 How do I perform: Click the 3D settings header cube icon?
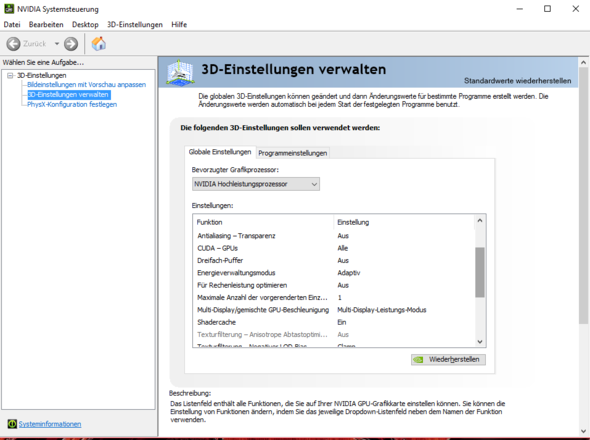180,73
